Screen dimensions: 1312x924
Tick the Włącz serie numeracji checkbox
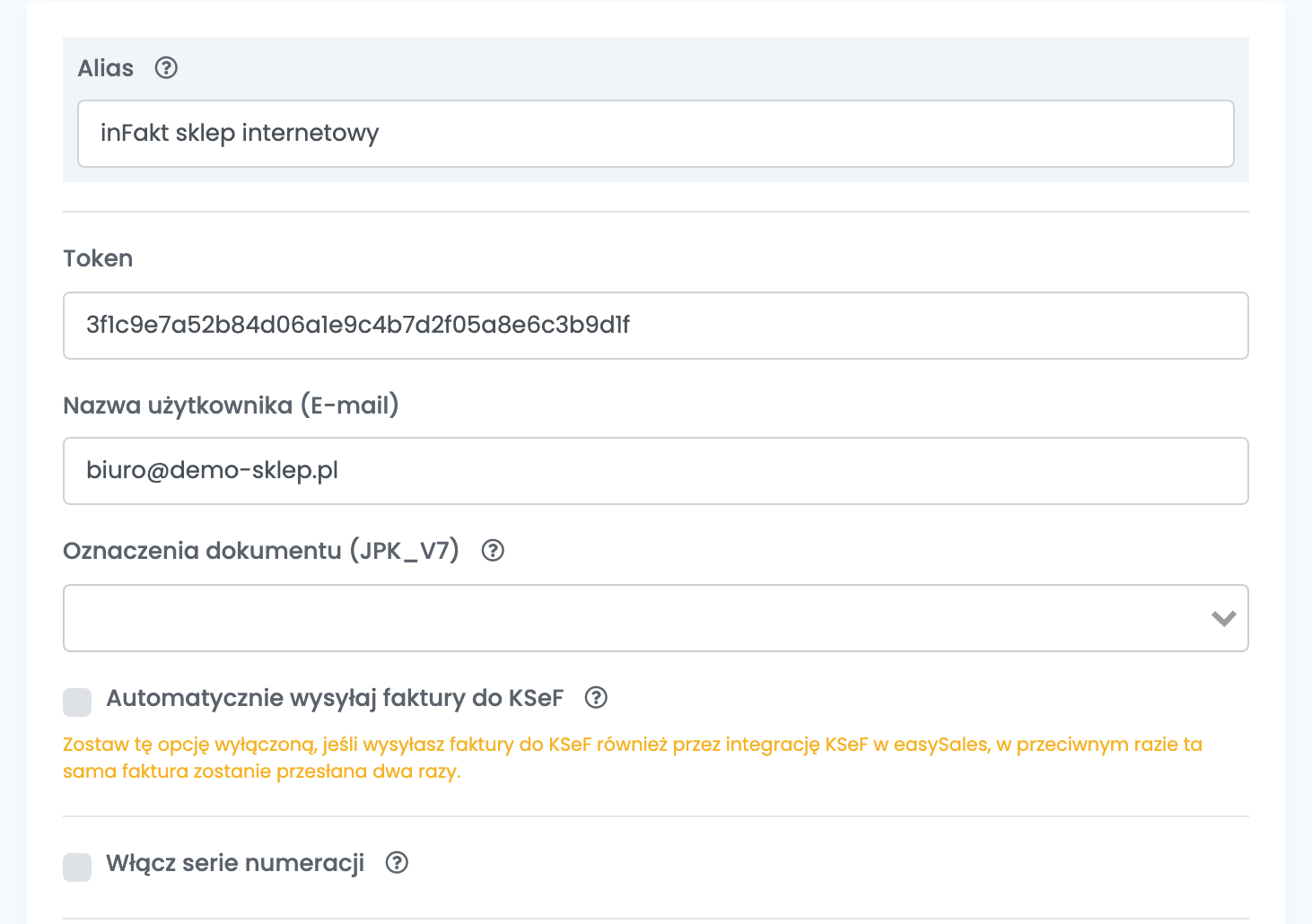point(77,867)
